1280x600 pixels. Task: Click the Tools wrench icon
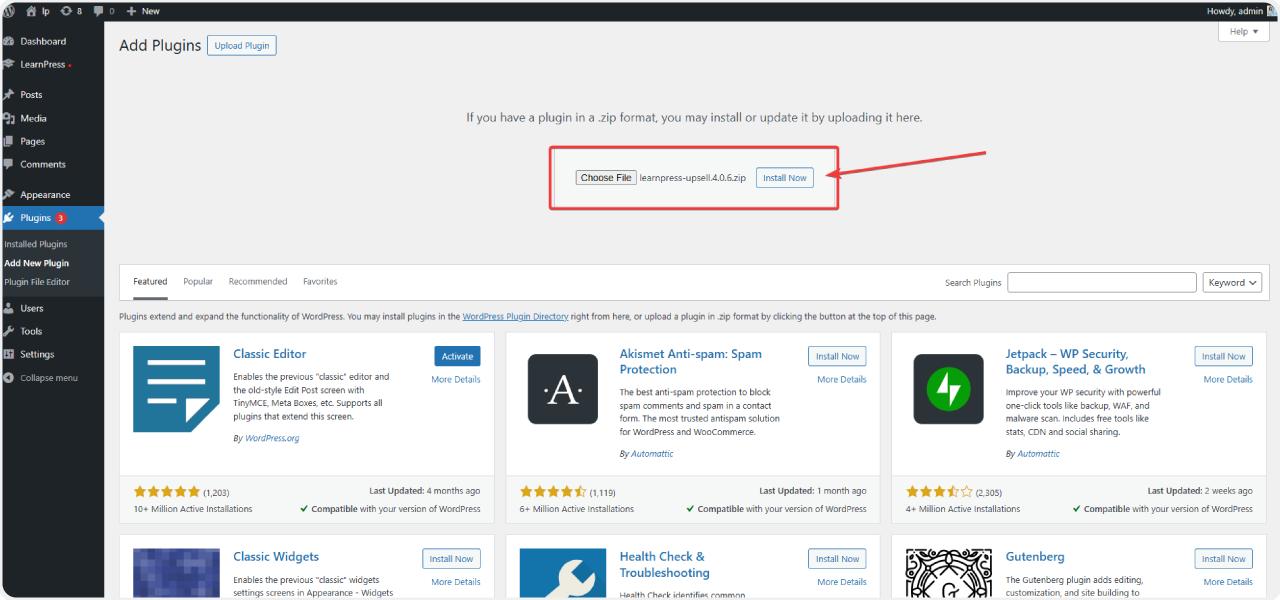[x=9, y=331]
